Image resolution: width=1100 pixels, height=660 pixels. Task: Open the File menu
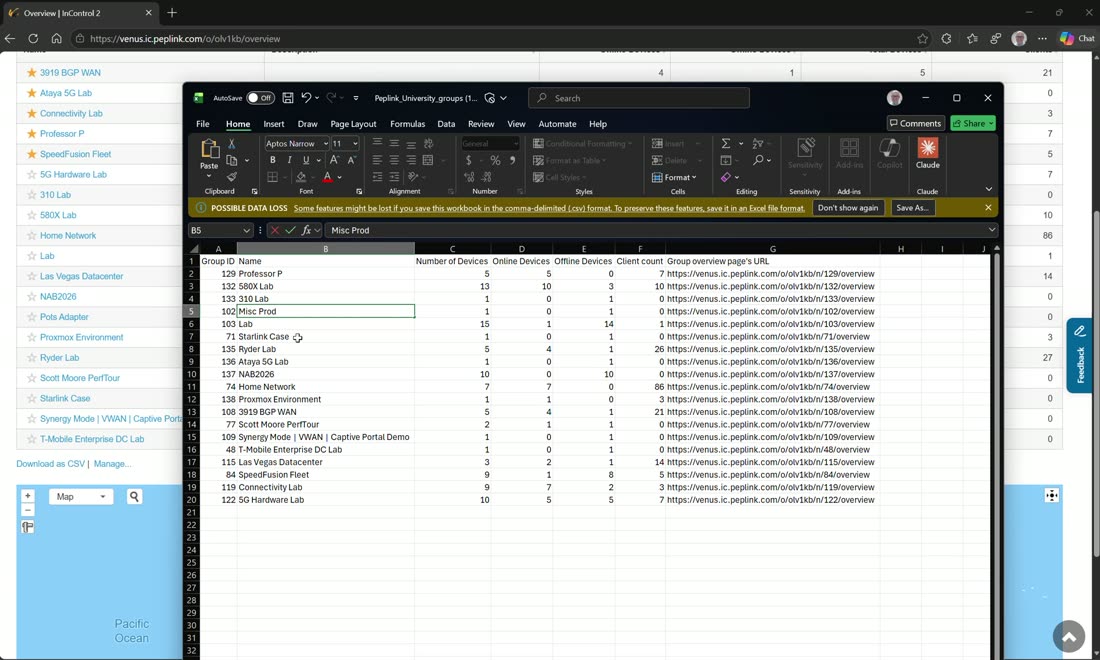coord(203,123)
